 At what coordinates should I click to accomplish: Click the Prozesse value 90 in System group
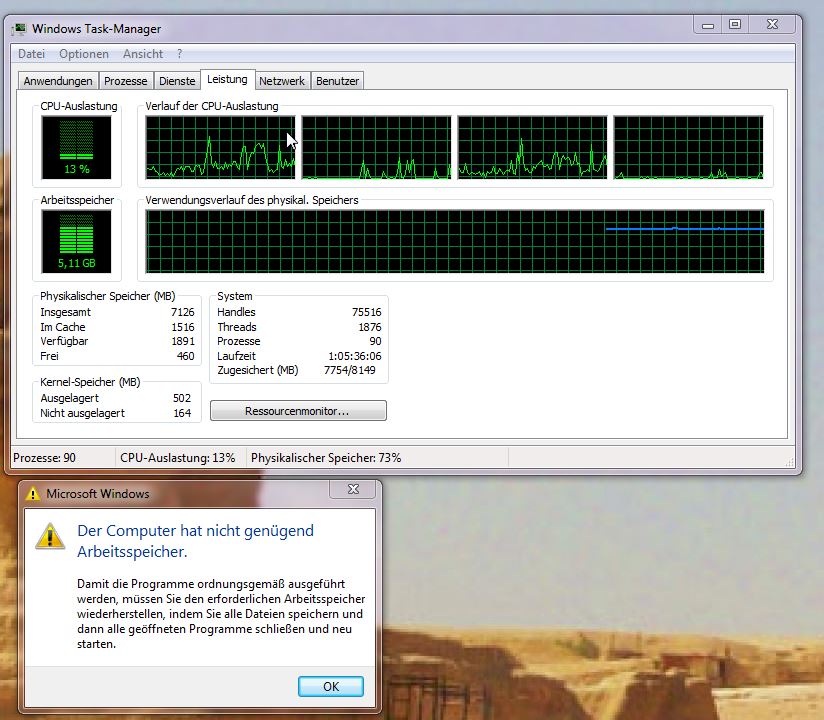[x=375, y=341]
